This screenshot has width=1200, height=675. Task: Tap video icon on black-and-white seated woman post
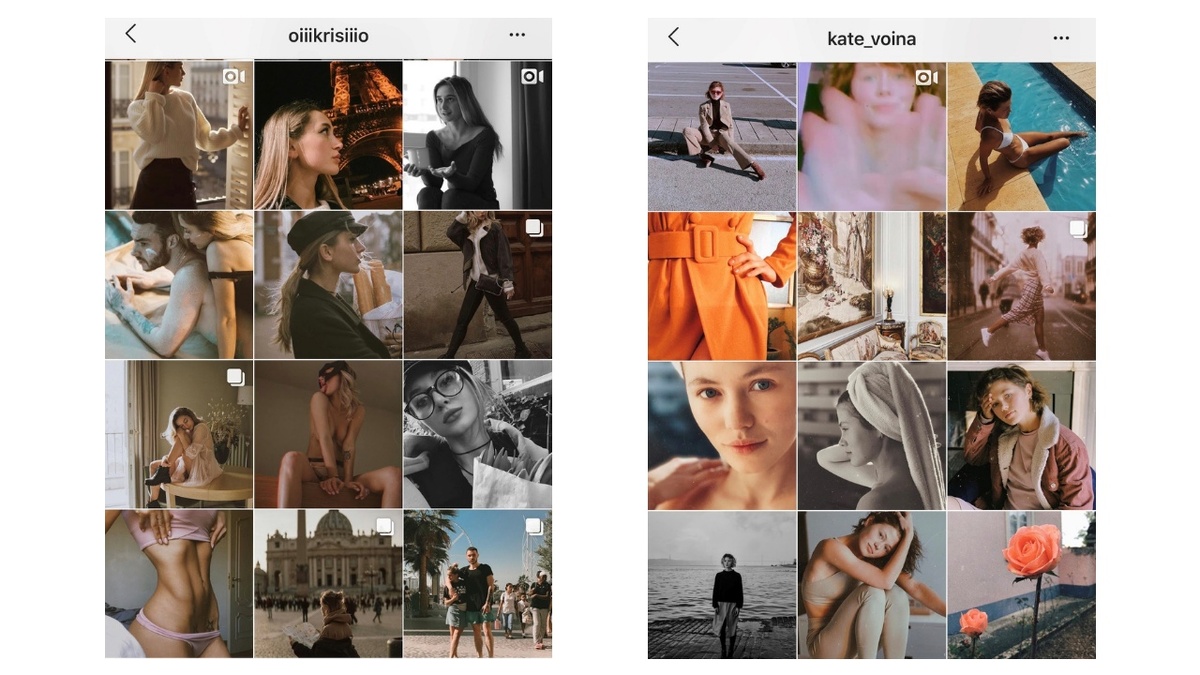532,76
